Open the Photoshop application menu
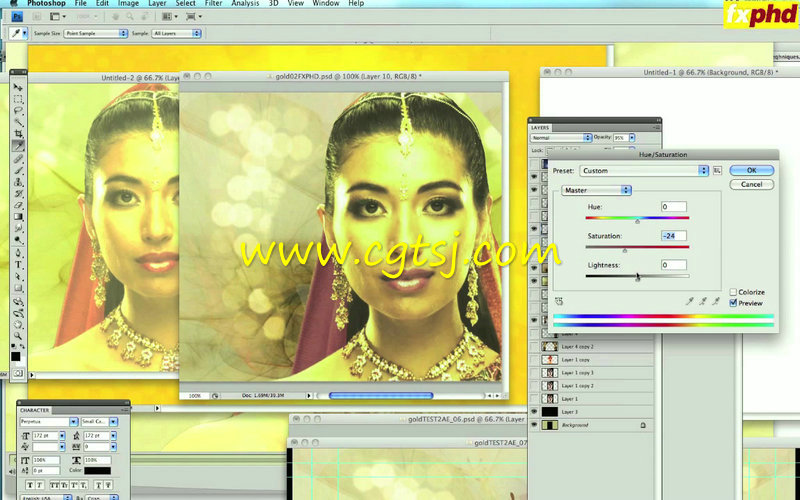 click(x=46, y=3)
